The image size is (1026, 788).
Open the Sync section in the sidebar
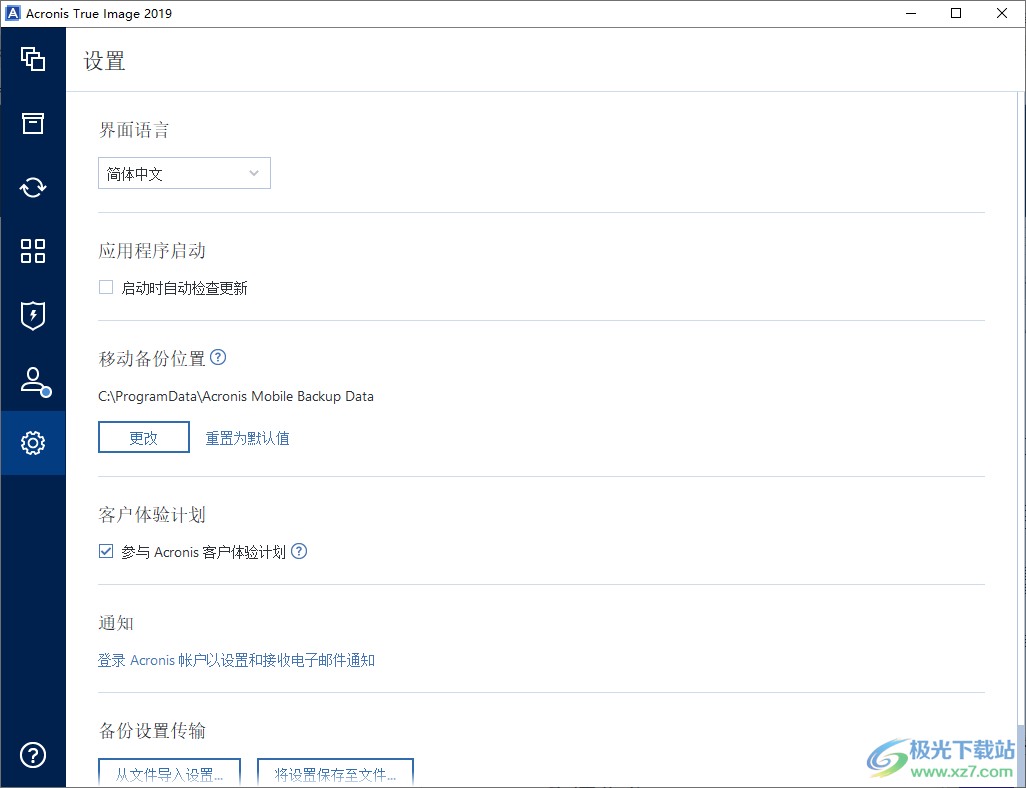point(33,187)
